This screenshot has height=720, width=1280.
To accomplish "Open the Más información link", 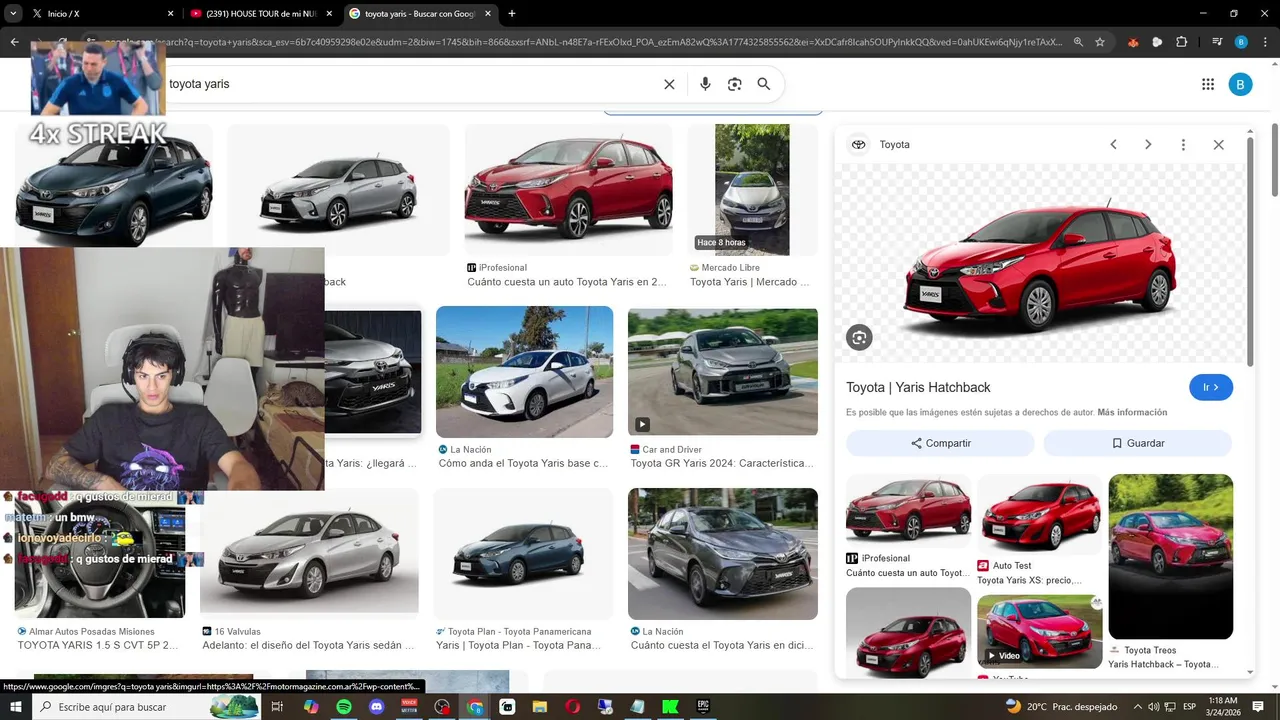I will coord(1132,412).
